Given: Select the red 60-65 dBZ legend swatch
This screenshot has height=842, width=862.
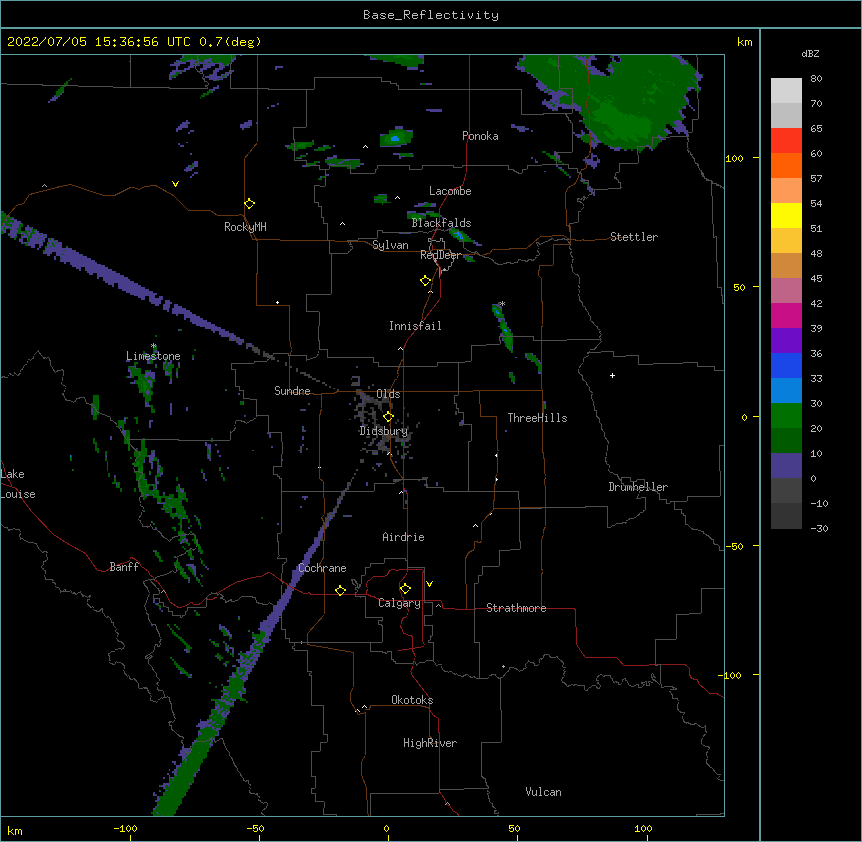Looking at the screenshot, I should [786, 141].
